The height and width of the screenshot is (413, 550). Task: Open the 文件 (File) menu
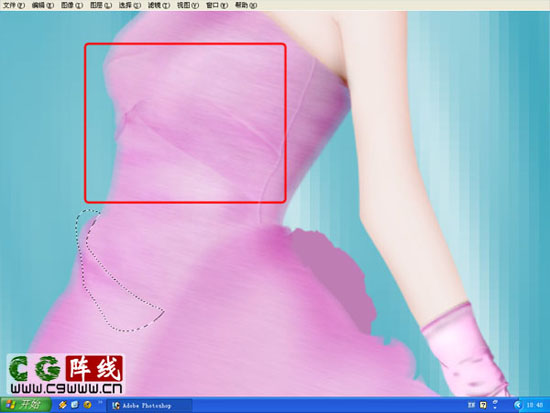click(x=14, y=5)
